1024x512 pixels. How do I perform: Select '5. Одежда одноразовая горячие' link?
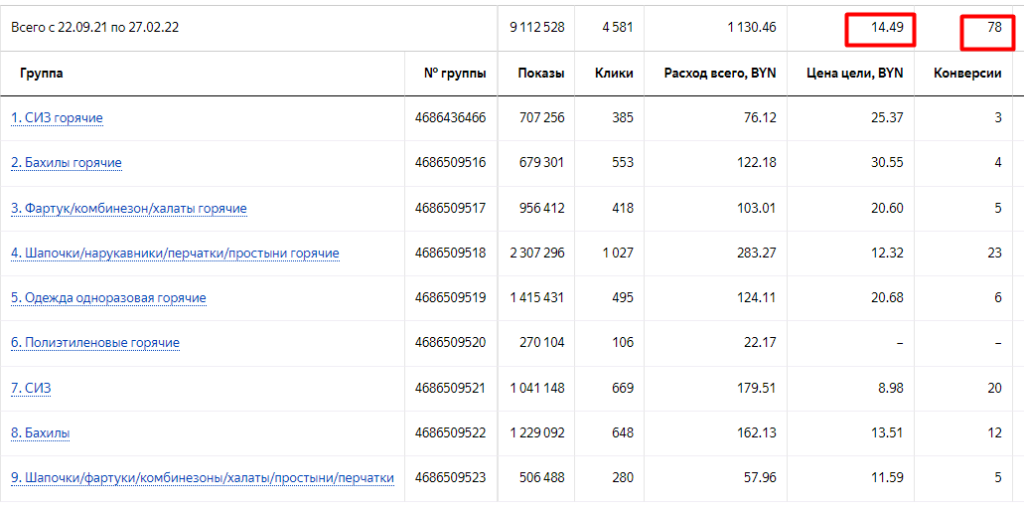(x=109, y=298)
